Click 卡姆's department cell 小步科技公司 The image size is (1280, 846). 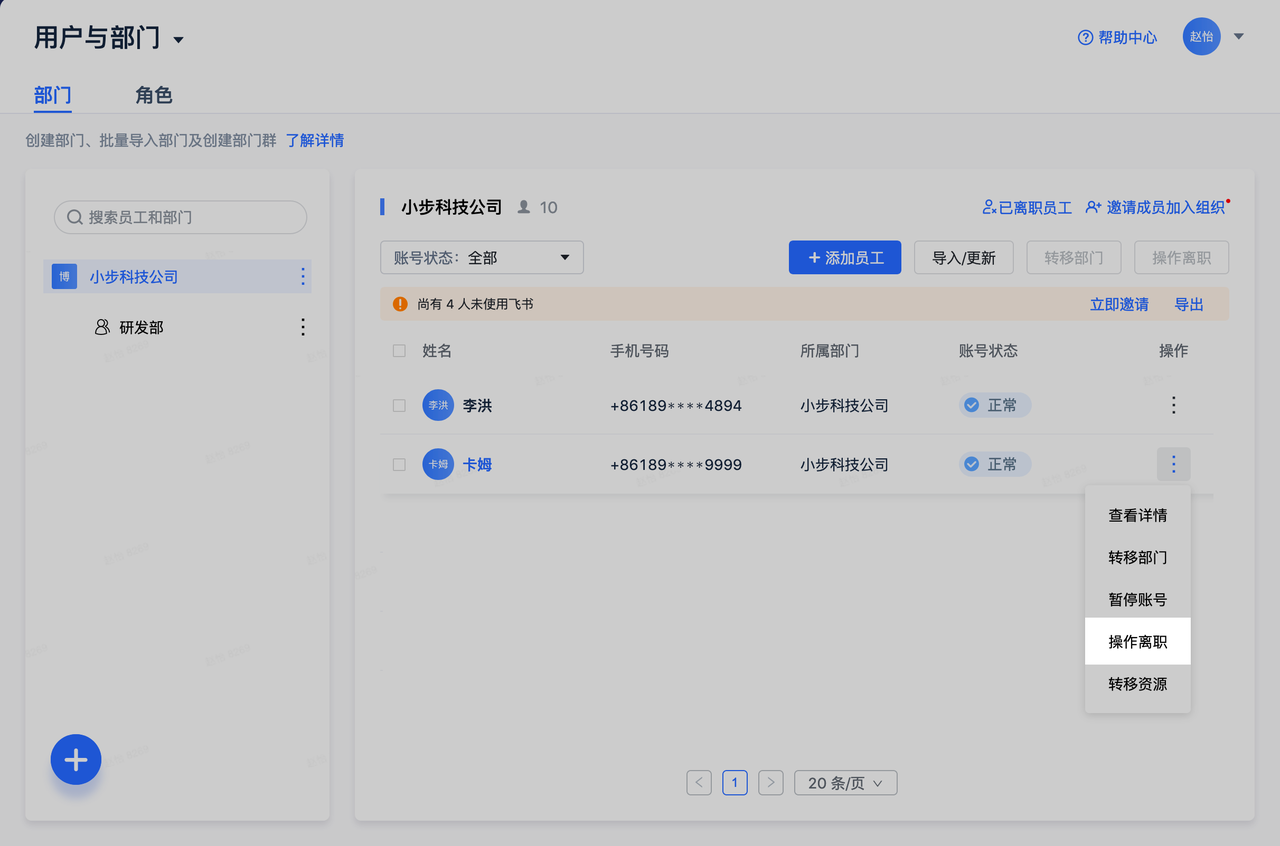(x=844, y=464)
